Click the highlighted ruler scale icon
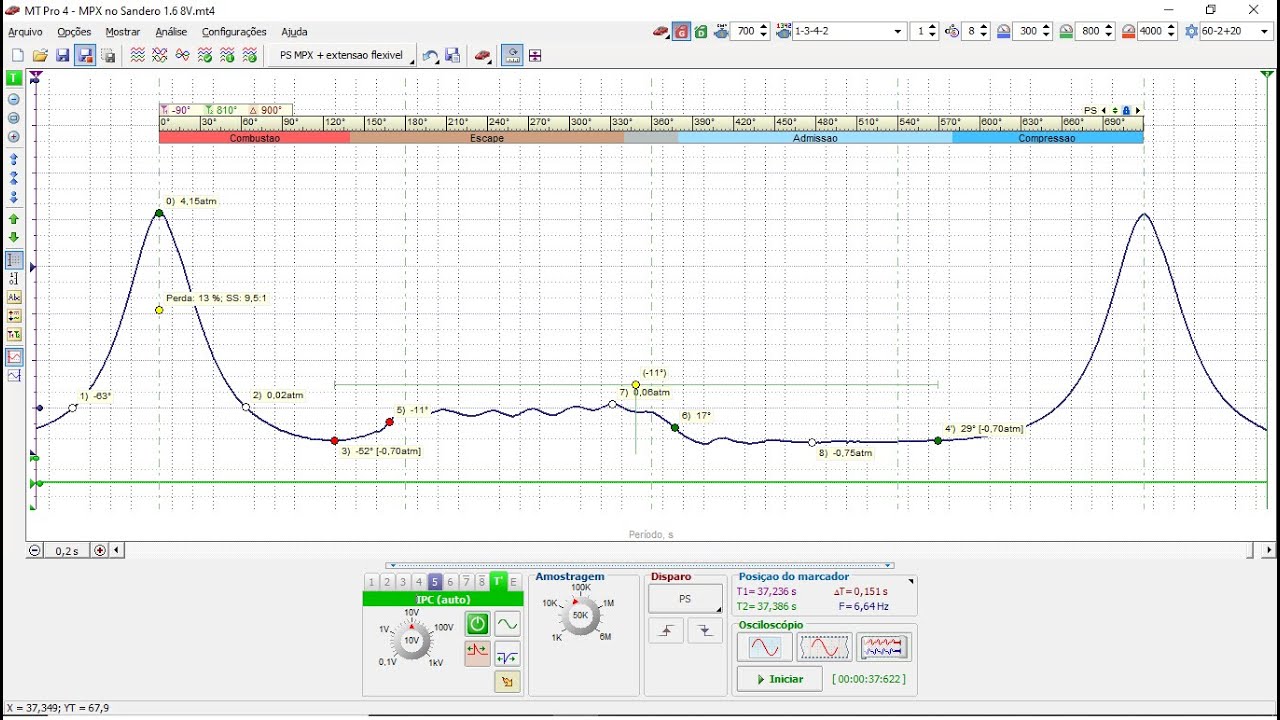This screenshot has height=720, width=1280. [512, 56]
